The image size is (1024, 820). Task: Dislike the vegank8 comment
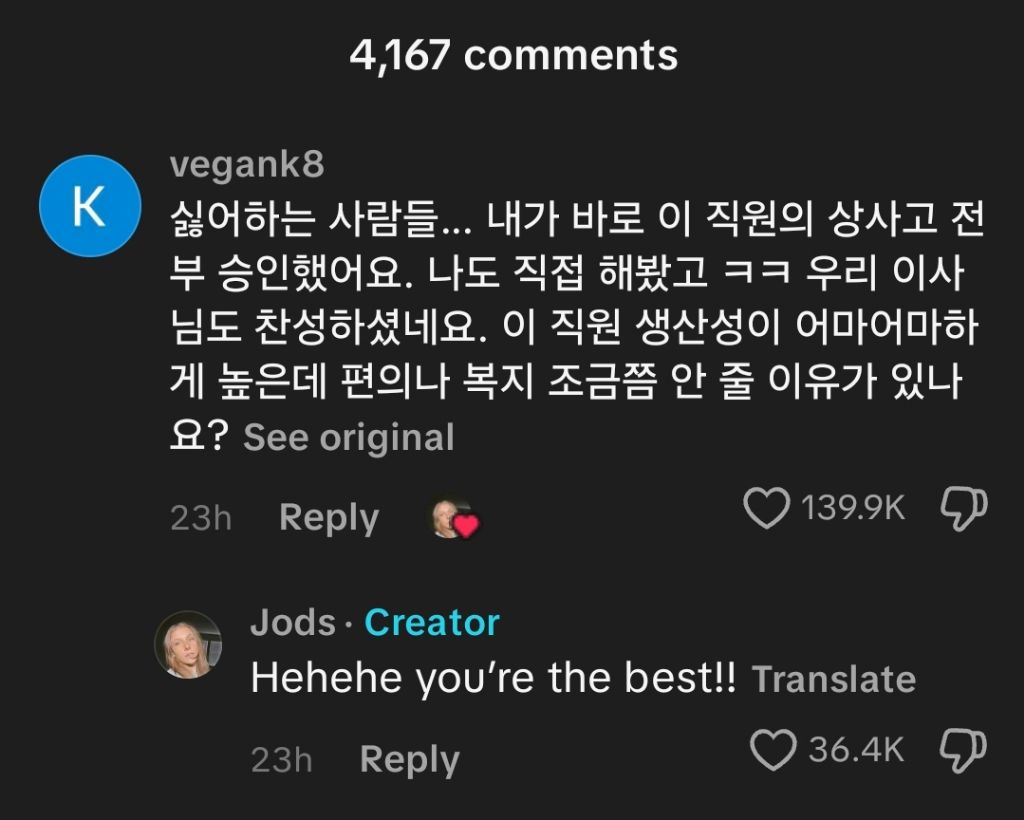[x=964, y=509]
